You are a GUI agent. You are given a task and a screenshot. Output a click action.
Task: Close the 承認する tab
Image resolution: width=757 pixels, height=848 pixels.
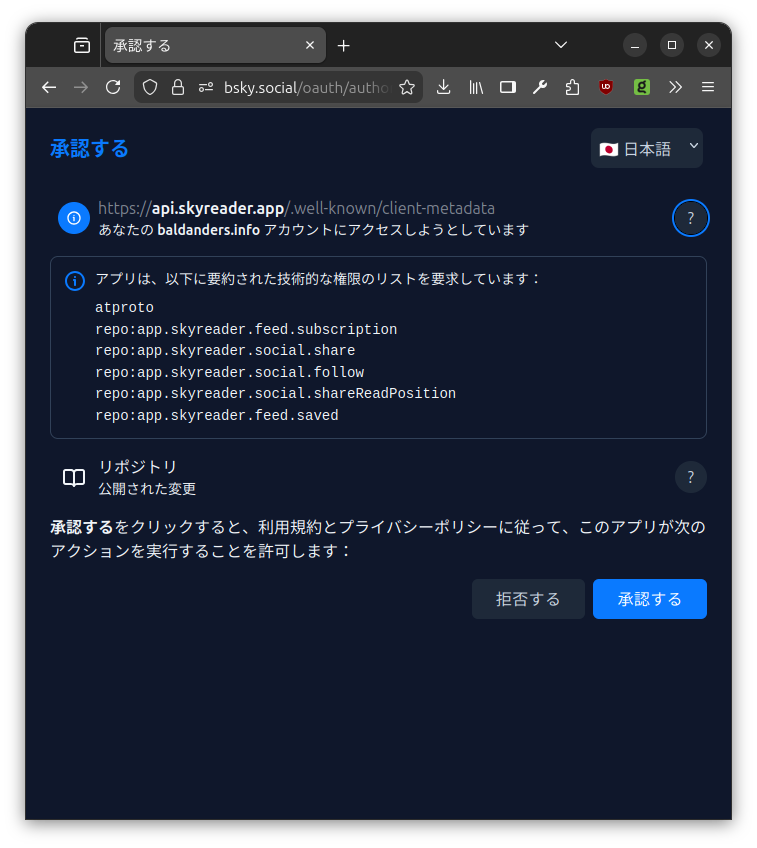pos(310,45)
